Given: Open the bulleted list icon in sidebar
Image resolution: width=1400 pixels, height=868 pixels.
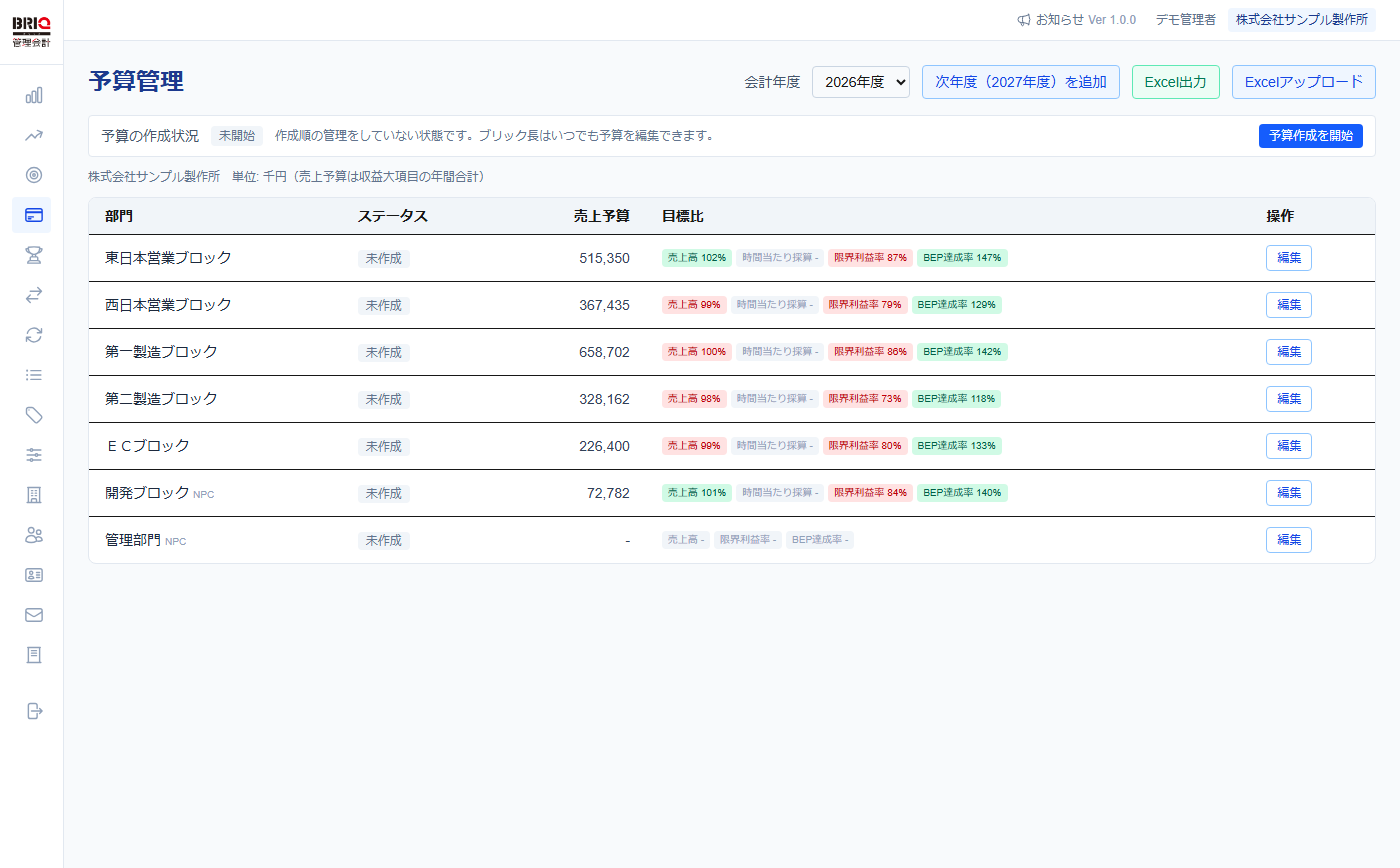Looking at the screenshot, I should [x=34, y=375].
